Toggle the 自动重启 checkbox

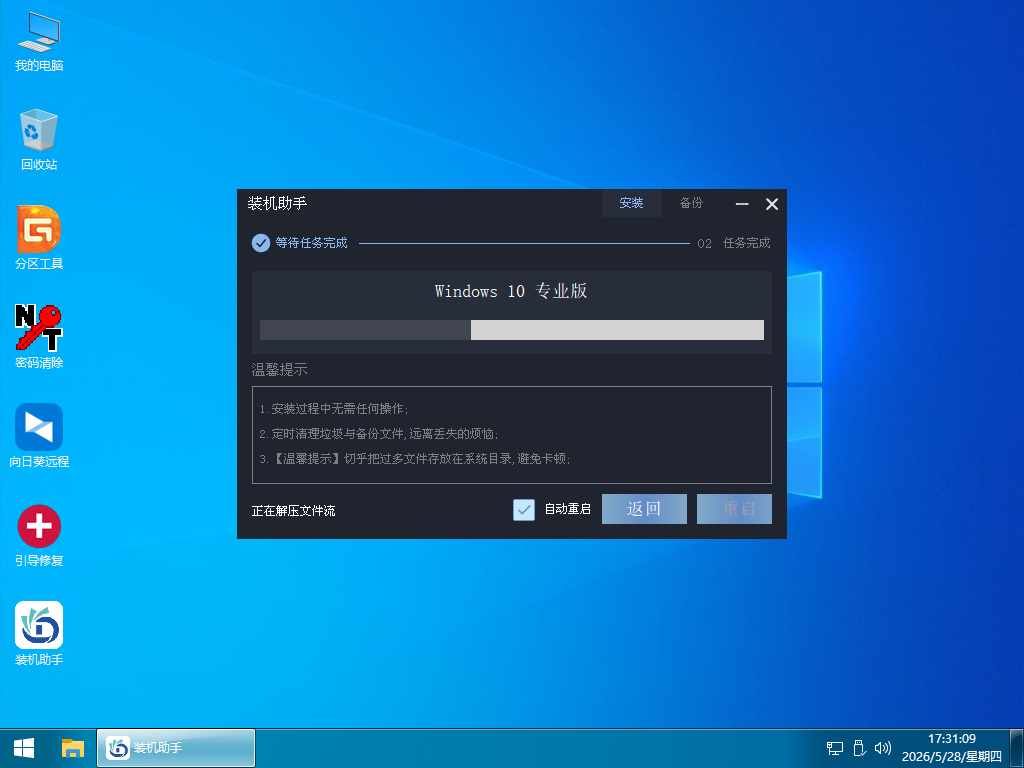click(524, 509)
